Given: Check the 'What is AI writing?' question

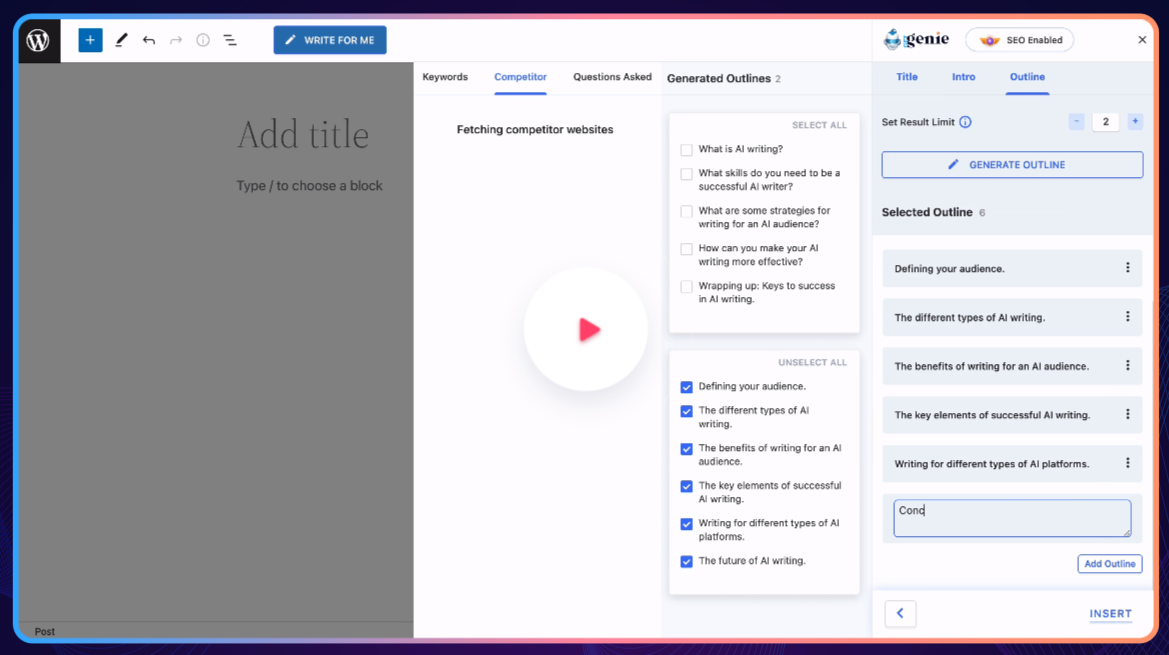Looking at the screenshot, I should click(x=686, y=149).
